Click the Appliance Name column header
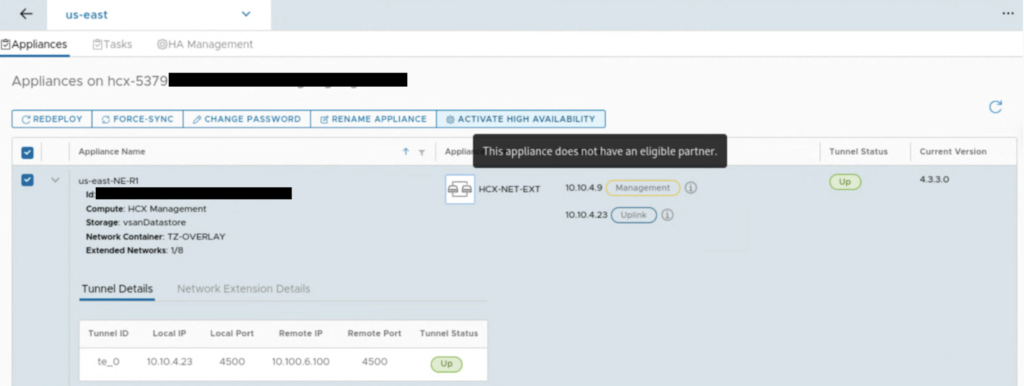This screenshot has height=386, width=1024. pyautogui.click(x=112, y=152)
